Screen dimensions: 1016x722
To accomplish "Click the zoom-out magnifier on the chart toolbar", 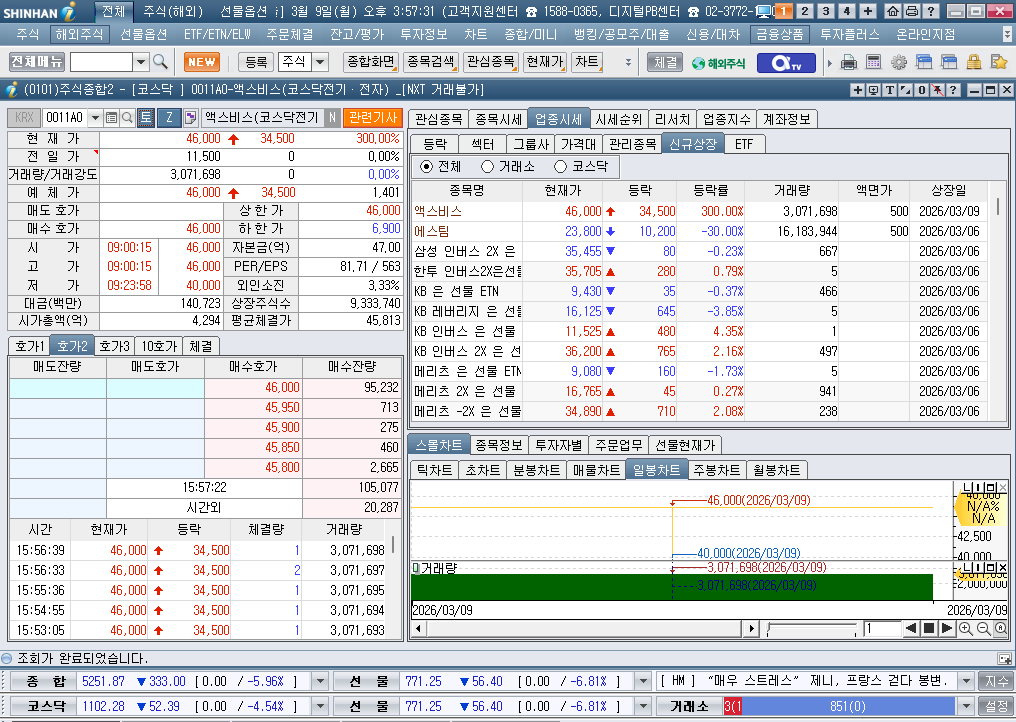I will click(x=984, y=629).
